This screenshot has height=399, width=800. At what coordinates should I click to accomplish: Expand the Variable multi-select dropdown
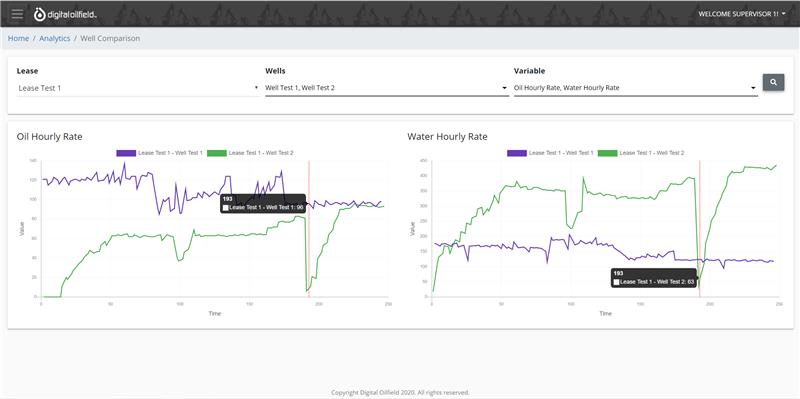tap(635, 88)
